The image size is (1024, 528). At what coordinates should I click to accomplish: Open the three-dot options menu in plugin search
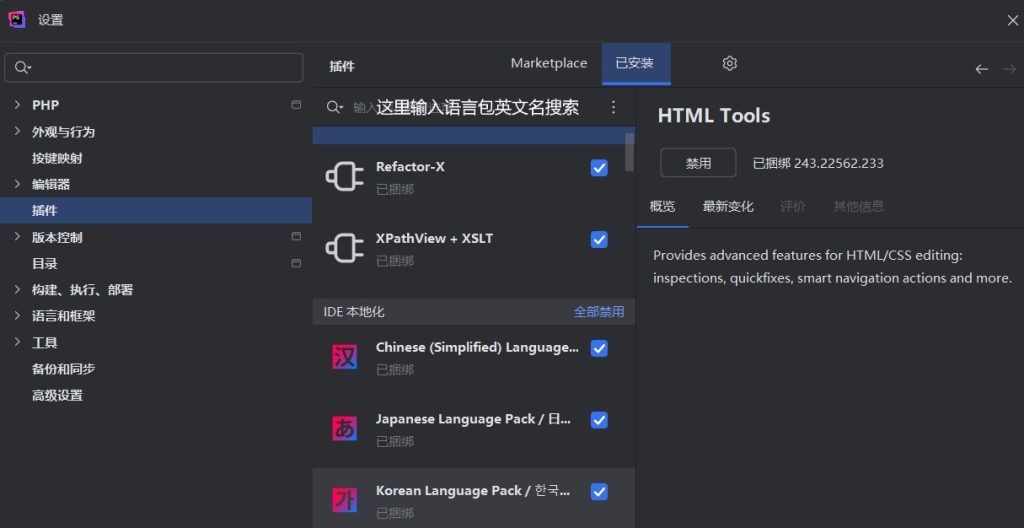pos(613,107)
